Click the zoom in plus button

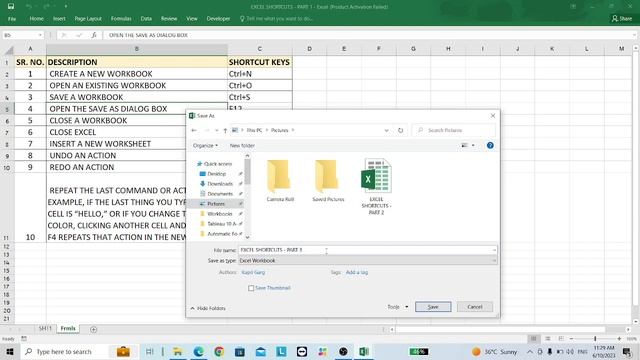click(619, 339)
